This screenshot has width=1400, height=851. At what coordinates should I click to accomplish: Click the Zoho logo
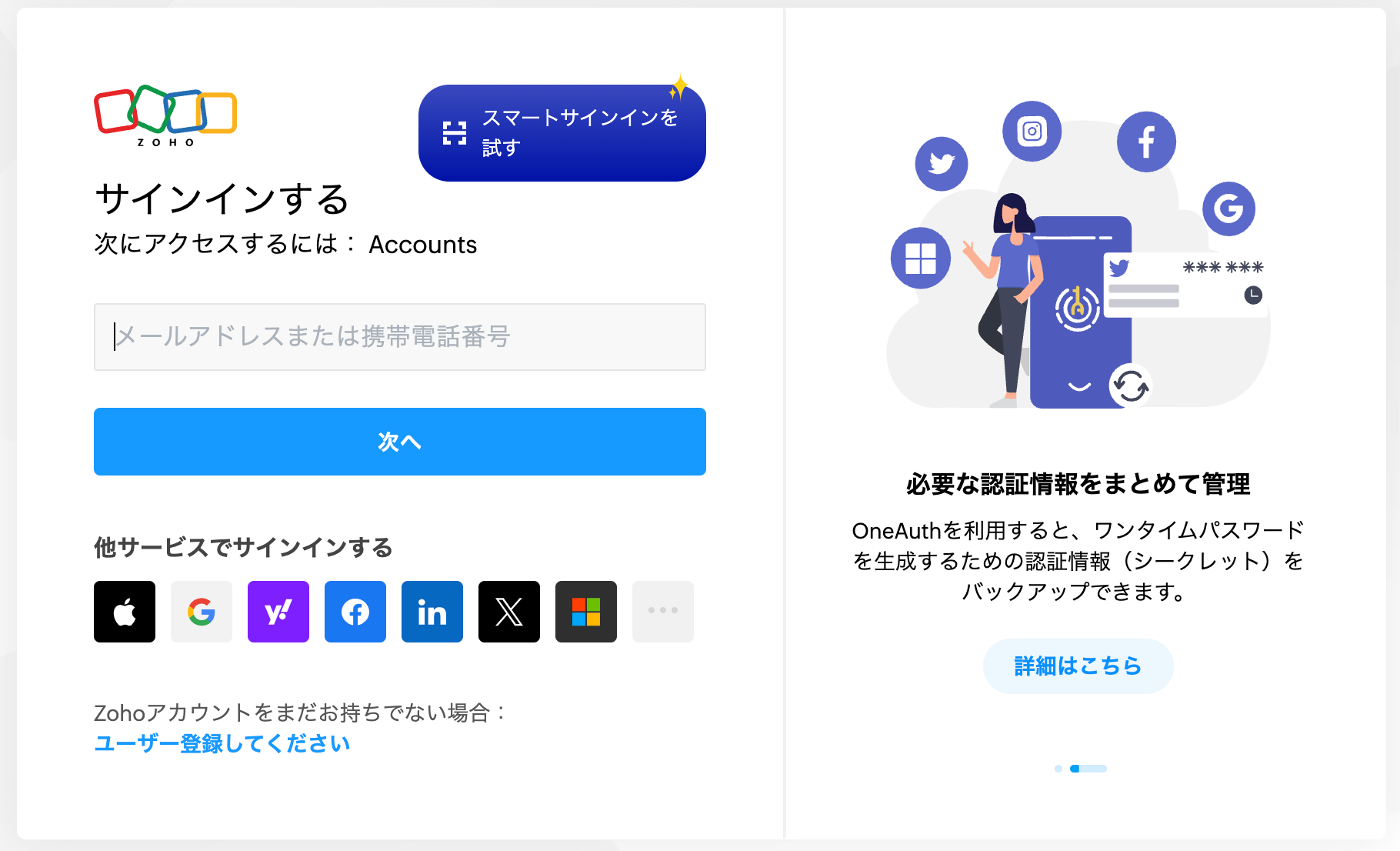pos(165,115)
